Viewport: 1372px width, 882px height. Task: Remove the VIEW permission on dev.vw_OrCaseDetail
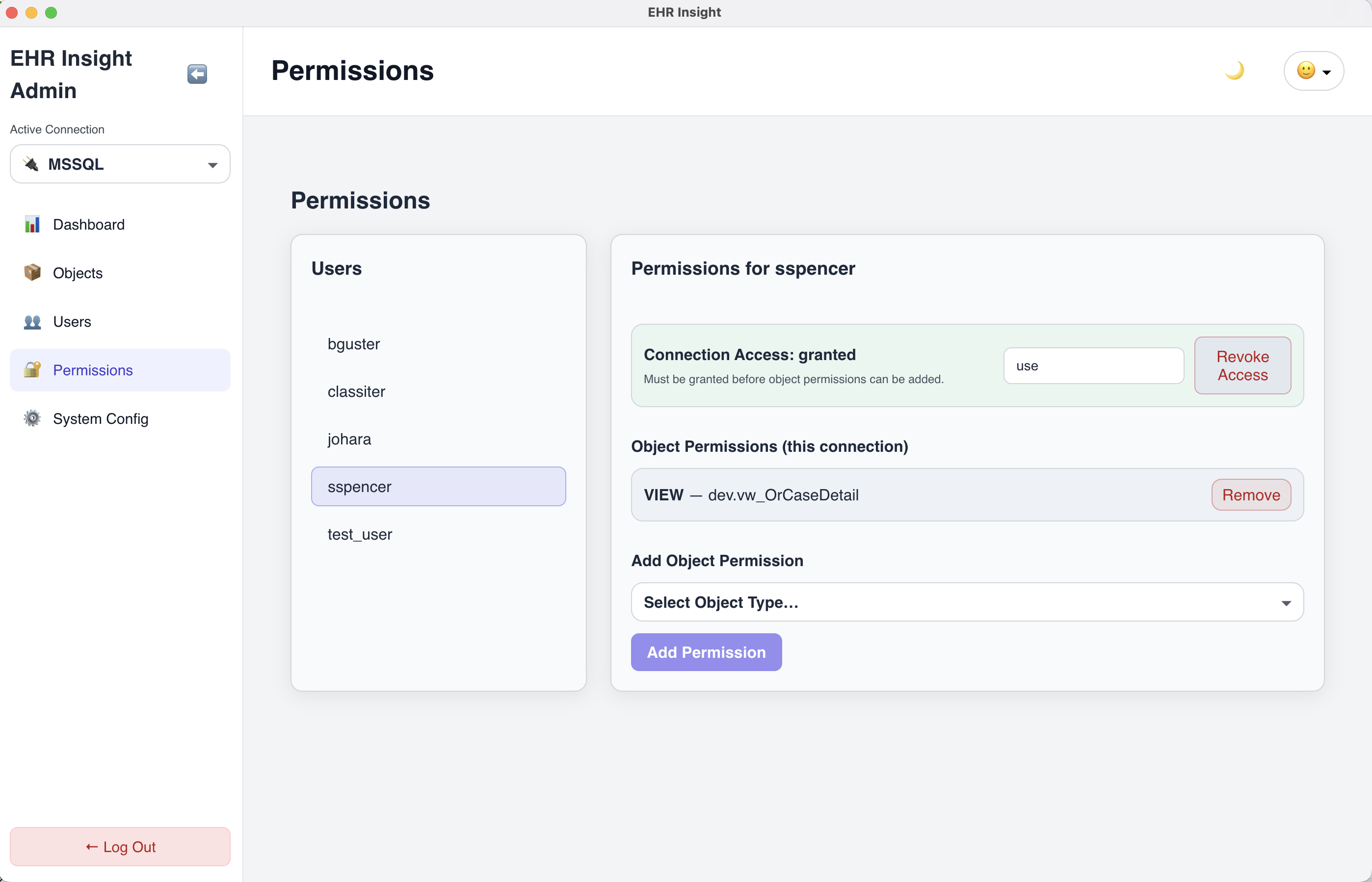[1251, 495]
